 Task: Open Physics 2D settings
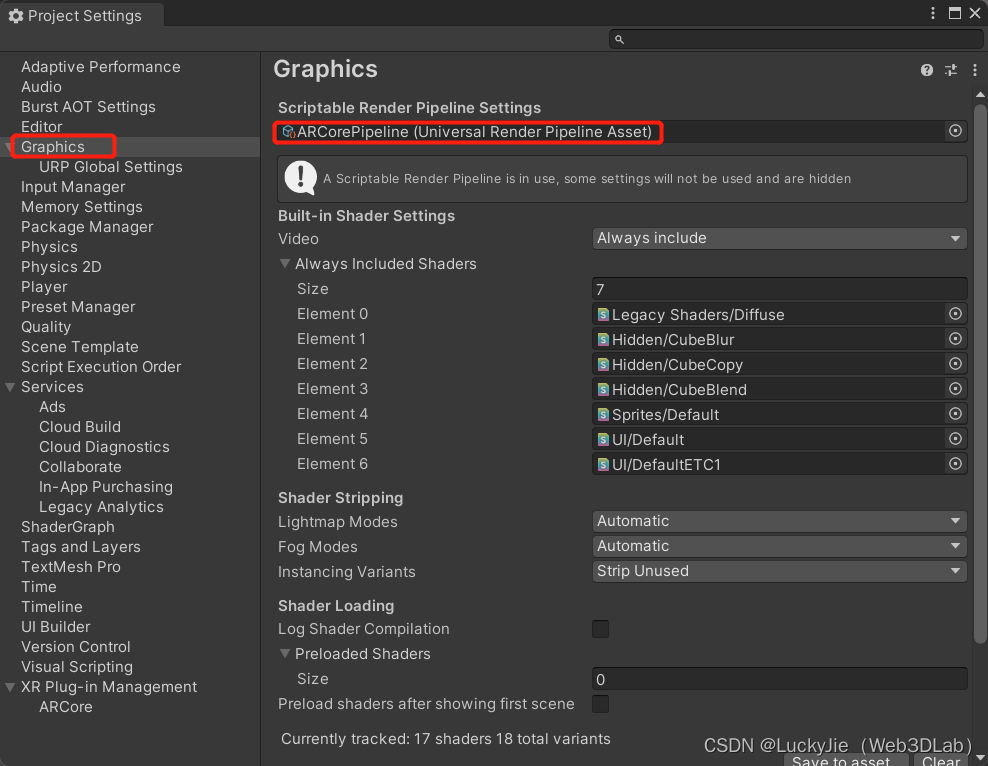coord(61,267)
